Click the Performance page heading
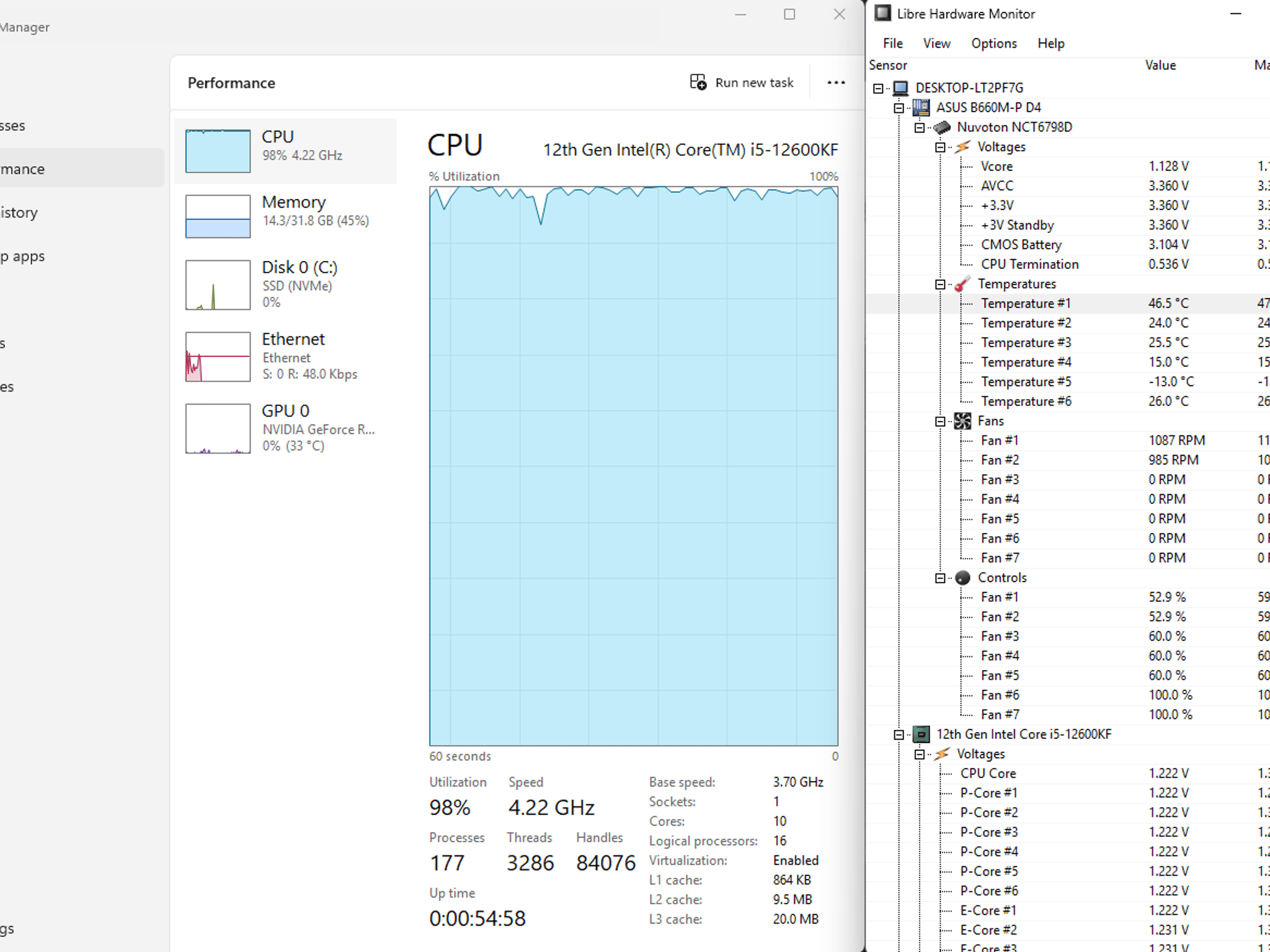The image size is (1270, 952). click(231, 83)
